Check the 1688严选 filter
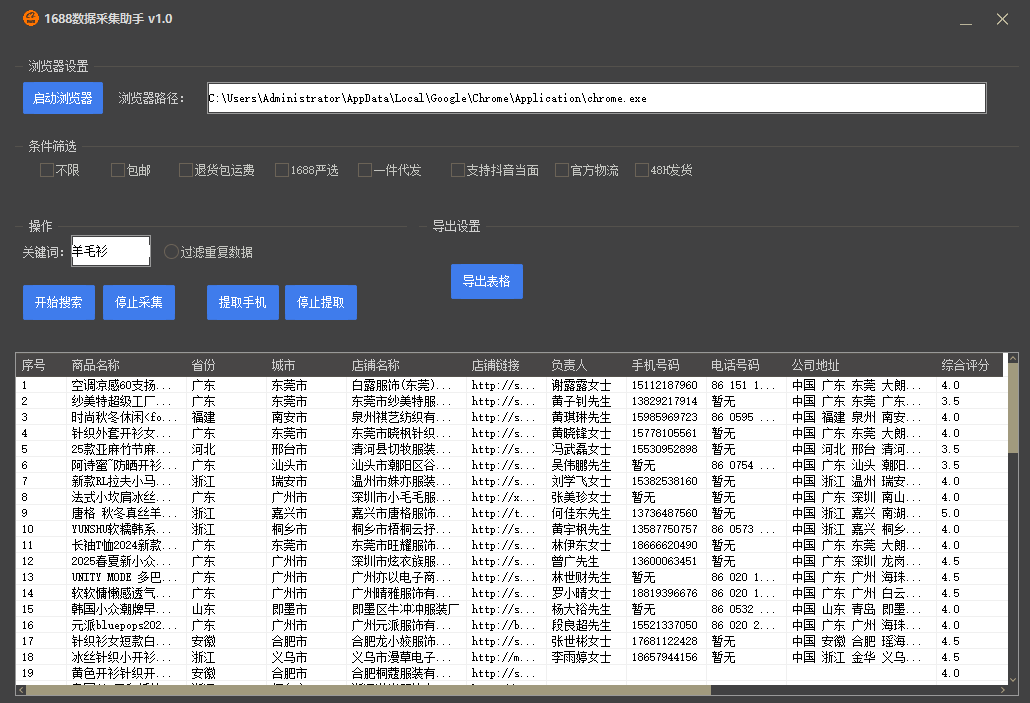The image size is (1030, 703). 283,169
